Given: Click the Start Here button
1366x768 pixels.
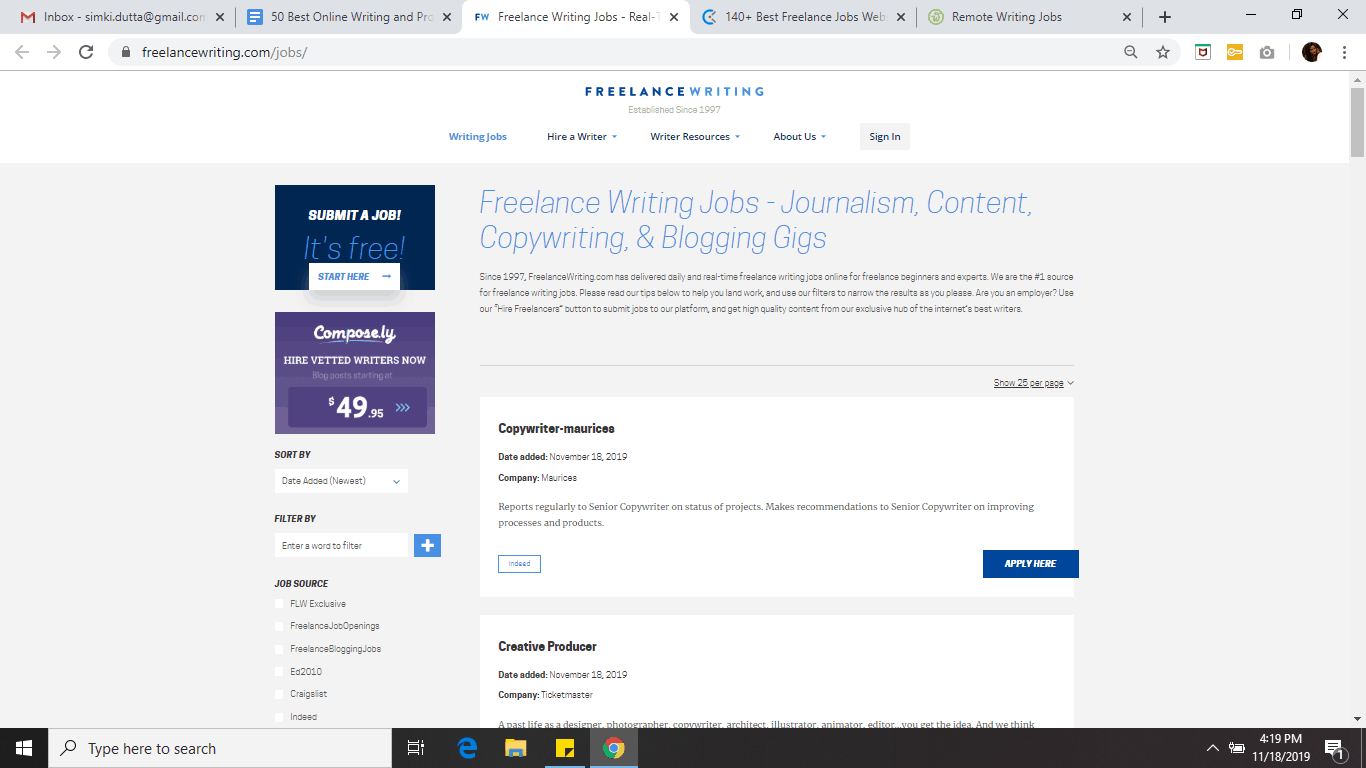Looking at the screenshot, I should 354,276.
